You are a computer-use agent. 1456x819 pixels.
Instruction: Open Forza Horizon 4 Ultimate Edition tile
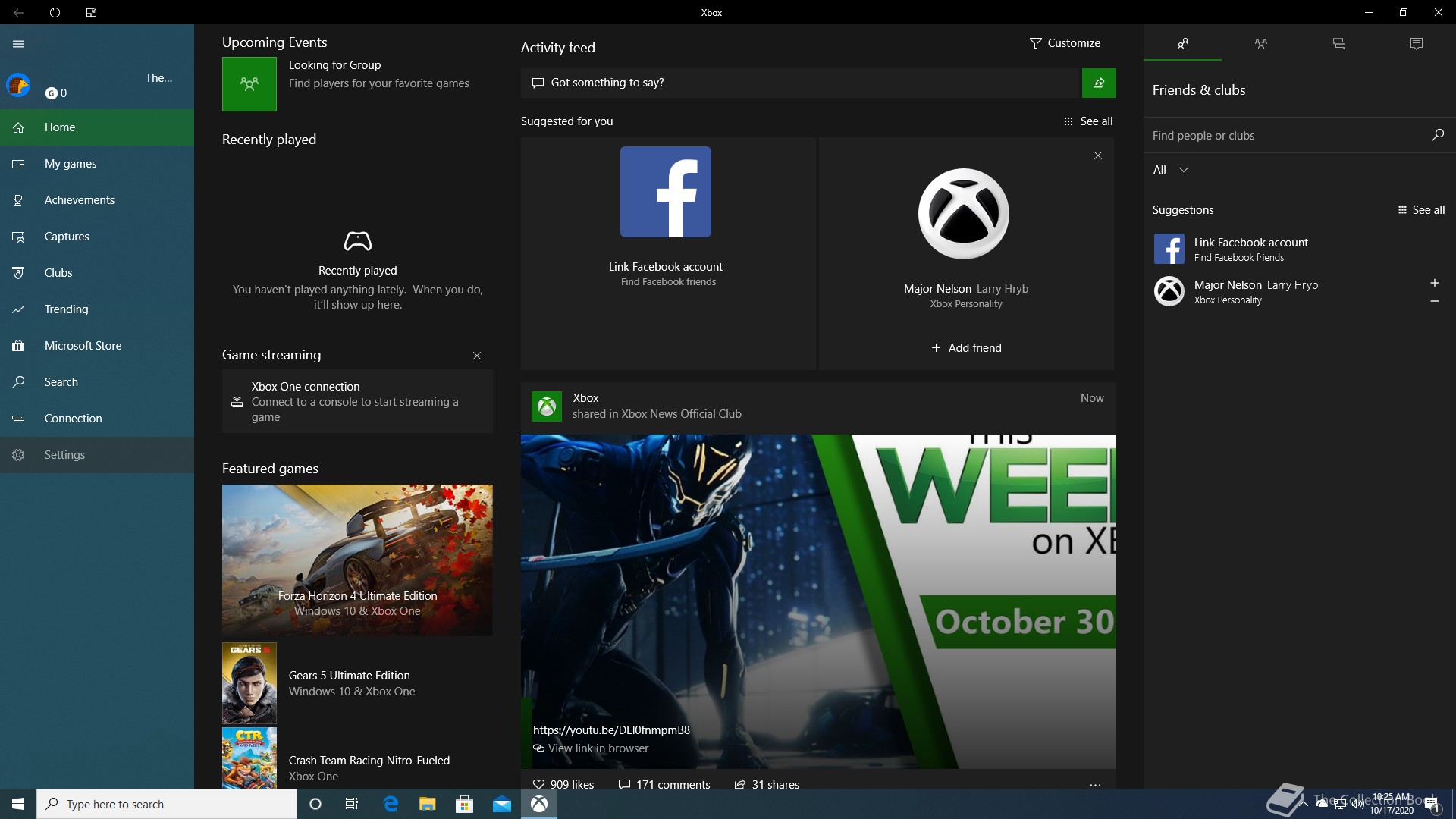pos(357,560)
